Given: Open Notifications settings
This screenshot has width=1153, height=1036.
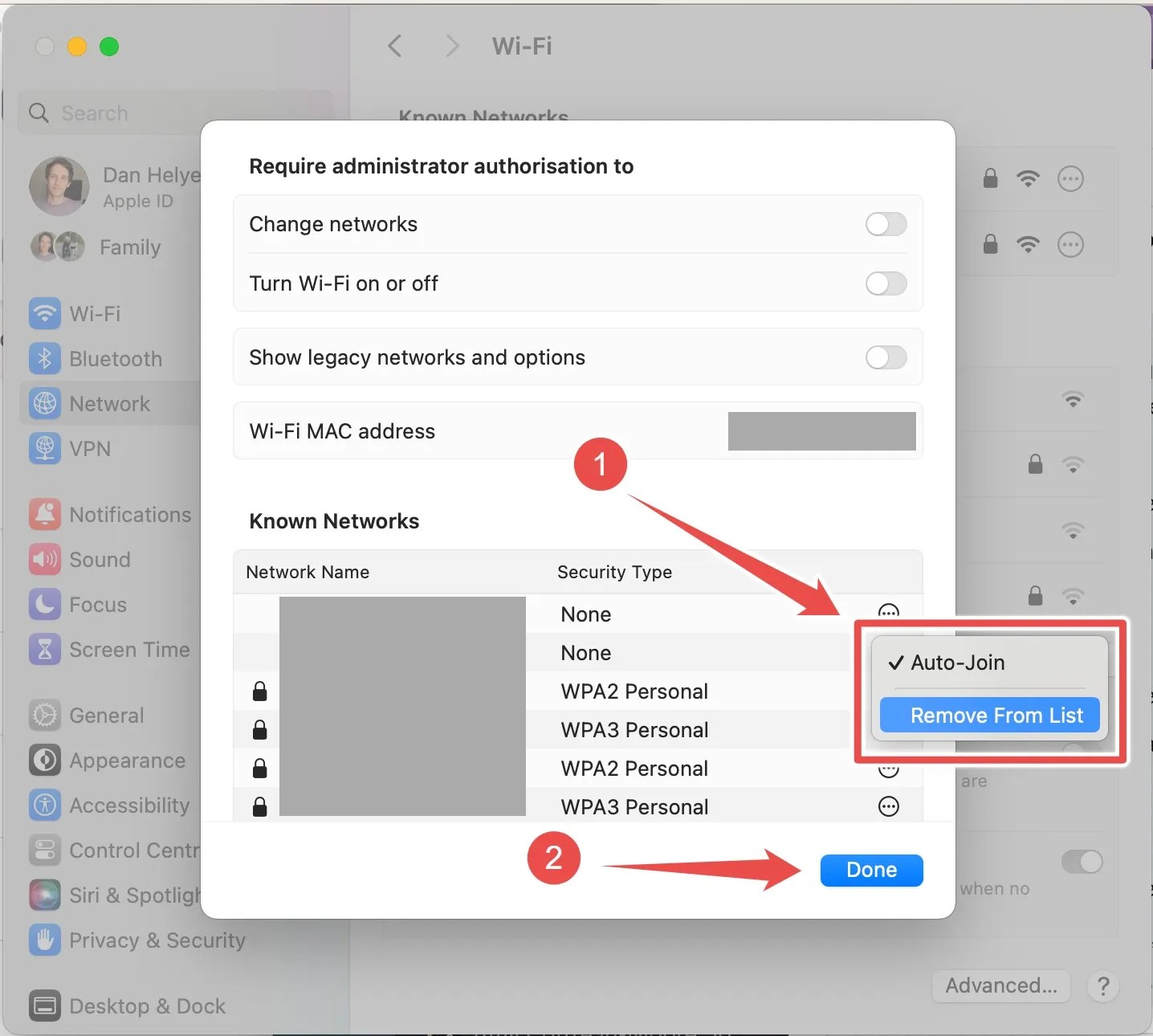Looking at the screenshot, I should 110,514.
